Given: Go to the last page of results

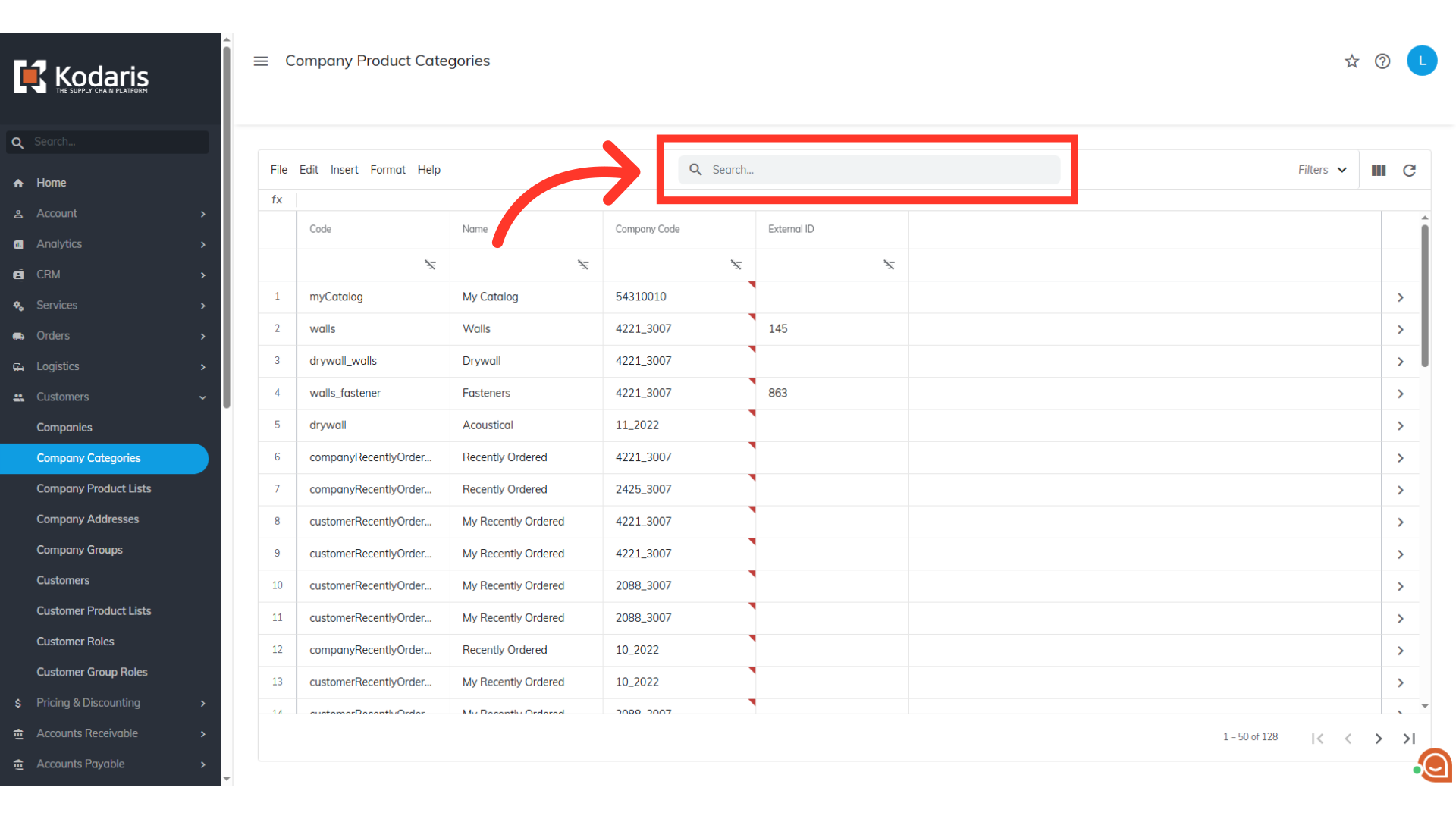Looking at the screenshot, I should 1409,739.
